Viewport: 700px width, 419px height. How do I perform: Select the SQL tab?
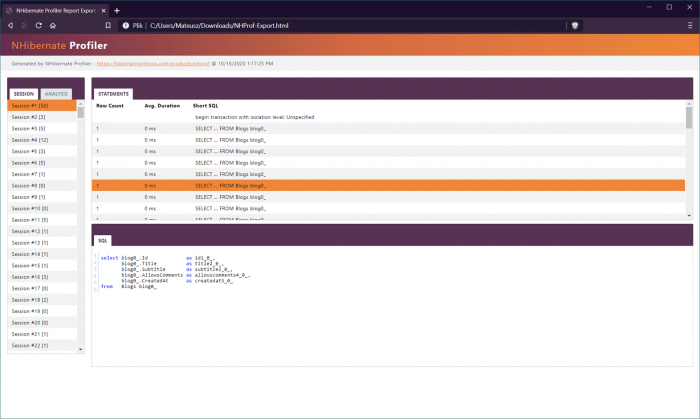[103, 241]
